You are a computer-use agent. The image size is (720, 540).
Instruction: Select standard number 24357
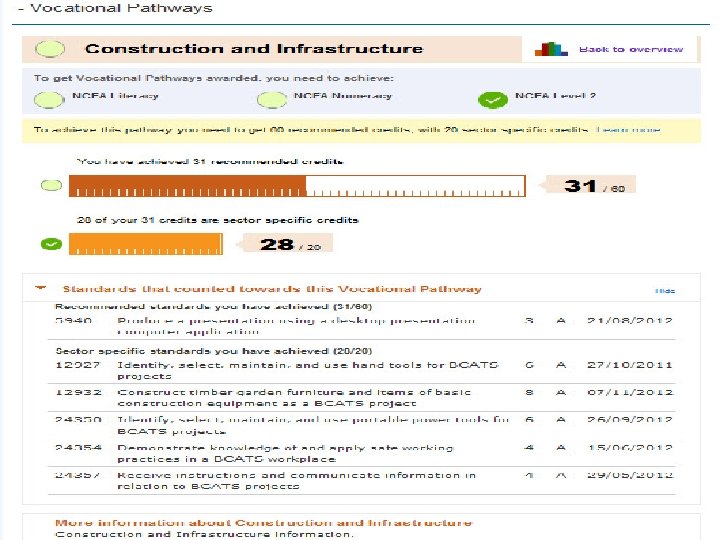[77, 475]
